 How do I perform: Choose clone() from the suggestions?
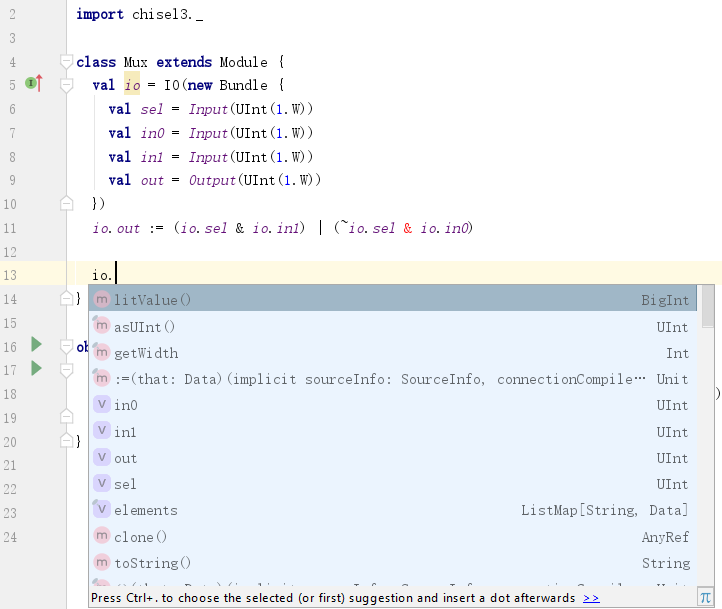(392, 536)
